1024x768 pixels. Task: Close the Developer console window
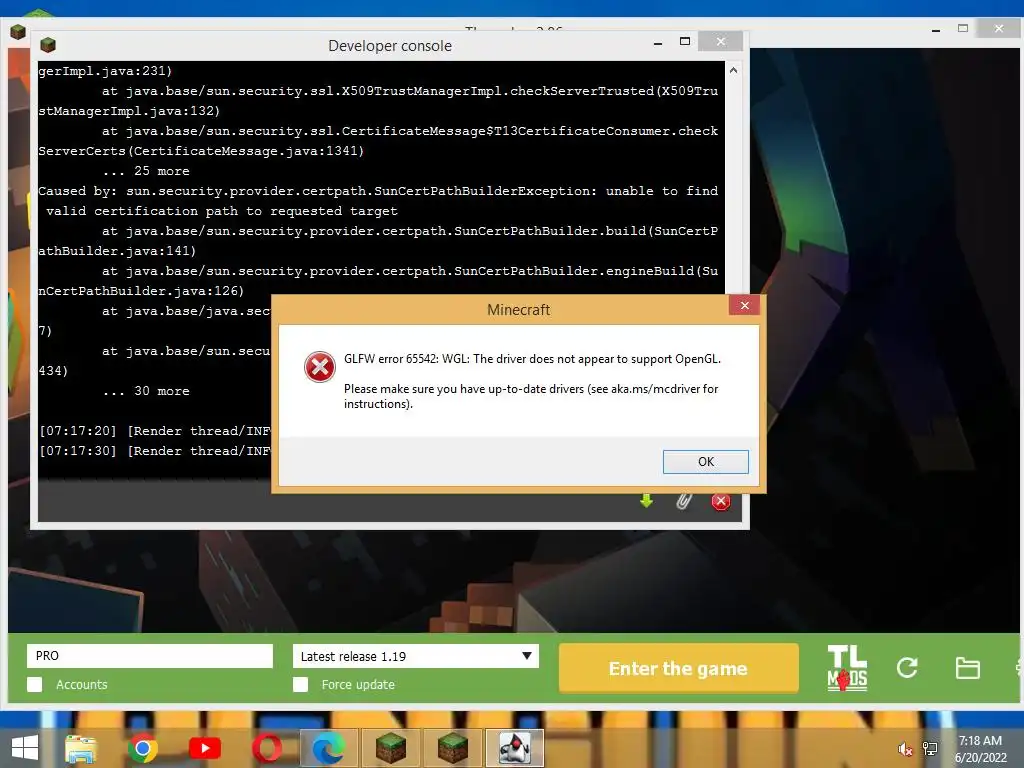720,41
